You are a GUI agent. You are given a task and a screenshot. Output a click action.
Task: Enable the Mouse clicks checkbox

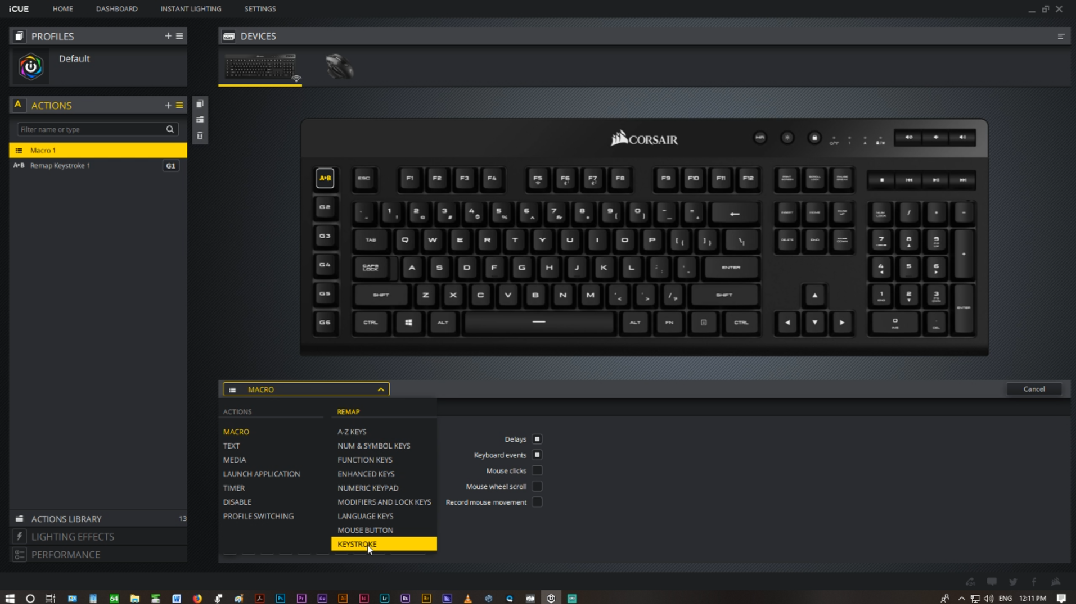(537, 470)
